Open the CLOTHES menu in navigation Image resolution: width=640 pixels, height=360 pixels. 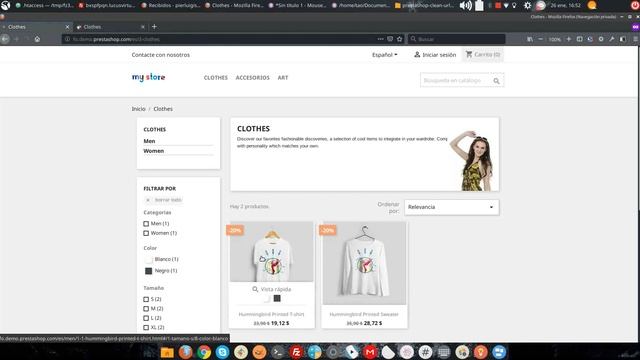coord(216,78)
